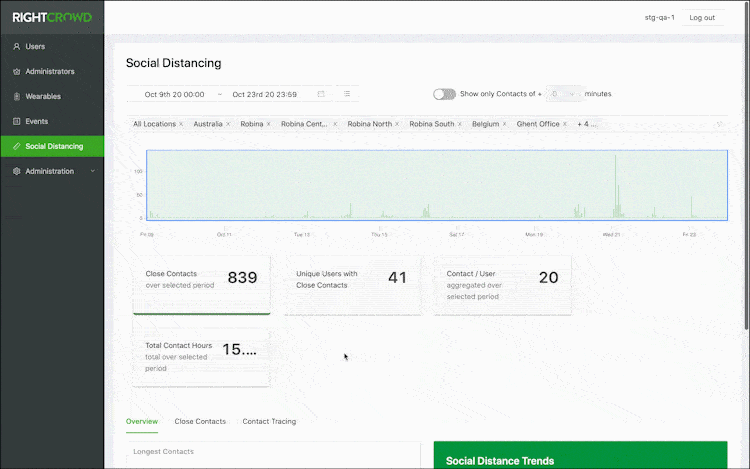
Task: Click the Longest Contacts heading
Action: pyautogui.click(x=163, y=451)
